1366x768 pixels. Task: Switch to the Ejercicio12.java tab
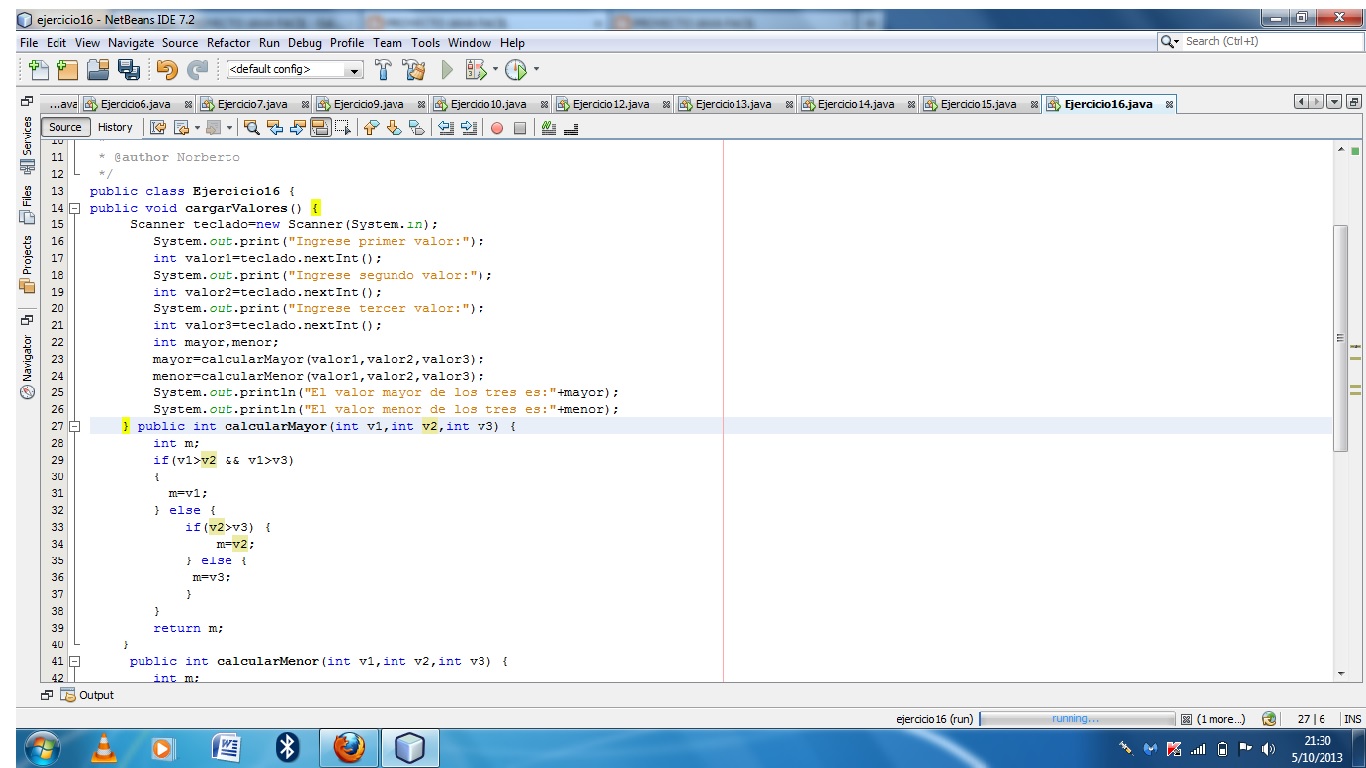[x=610, y=103]
